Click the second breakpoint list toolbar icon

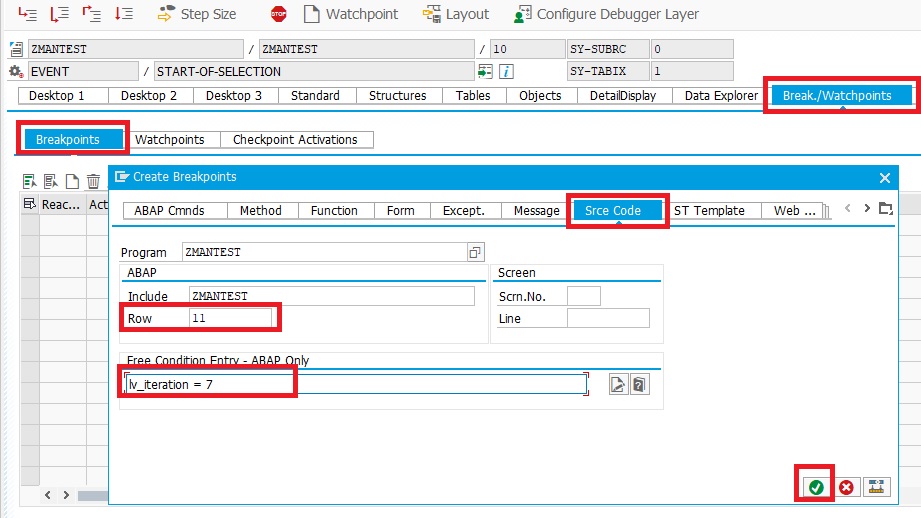coord(51,181)
